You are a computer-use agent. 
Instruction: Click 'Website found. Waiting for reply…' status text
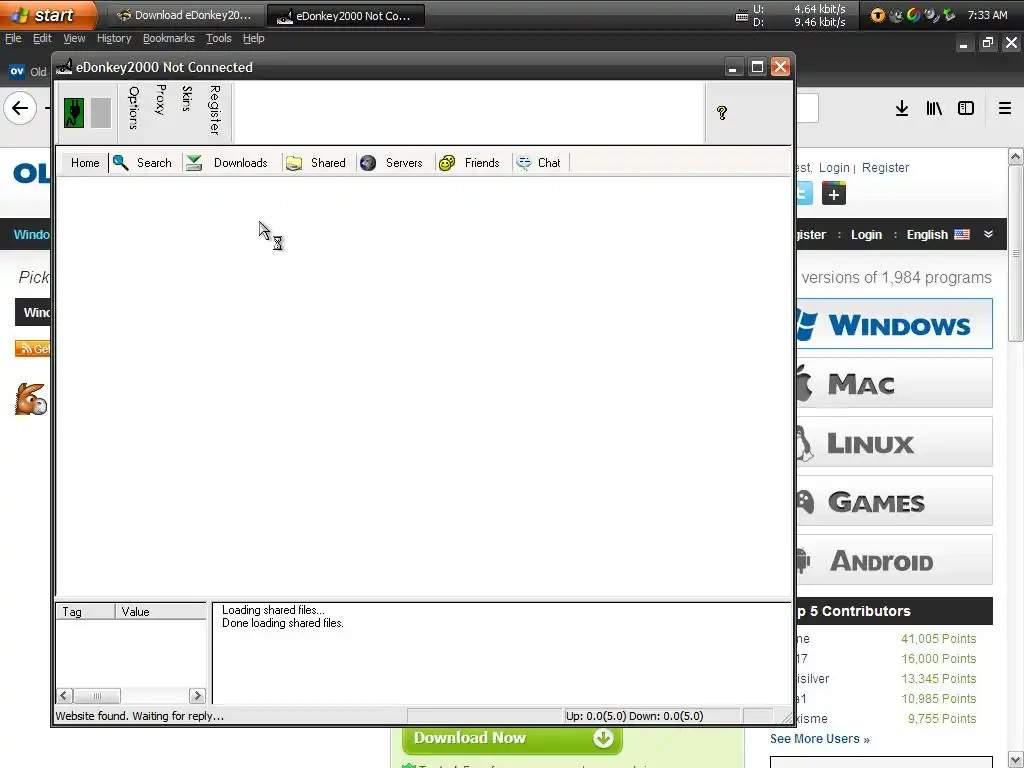tap(139, 716)
